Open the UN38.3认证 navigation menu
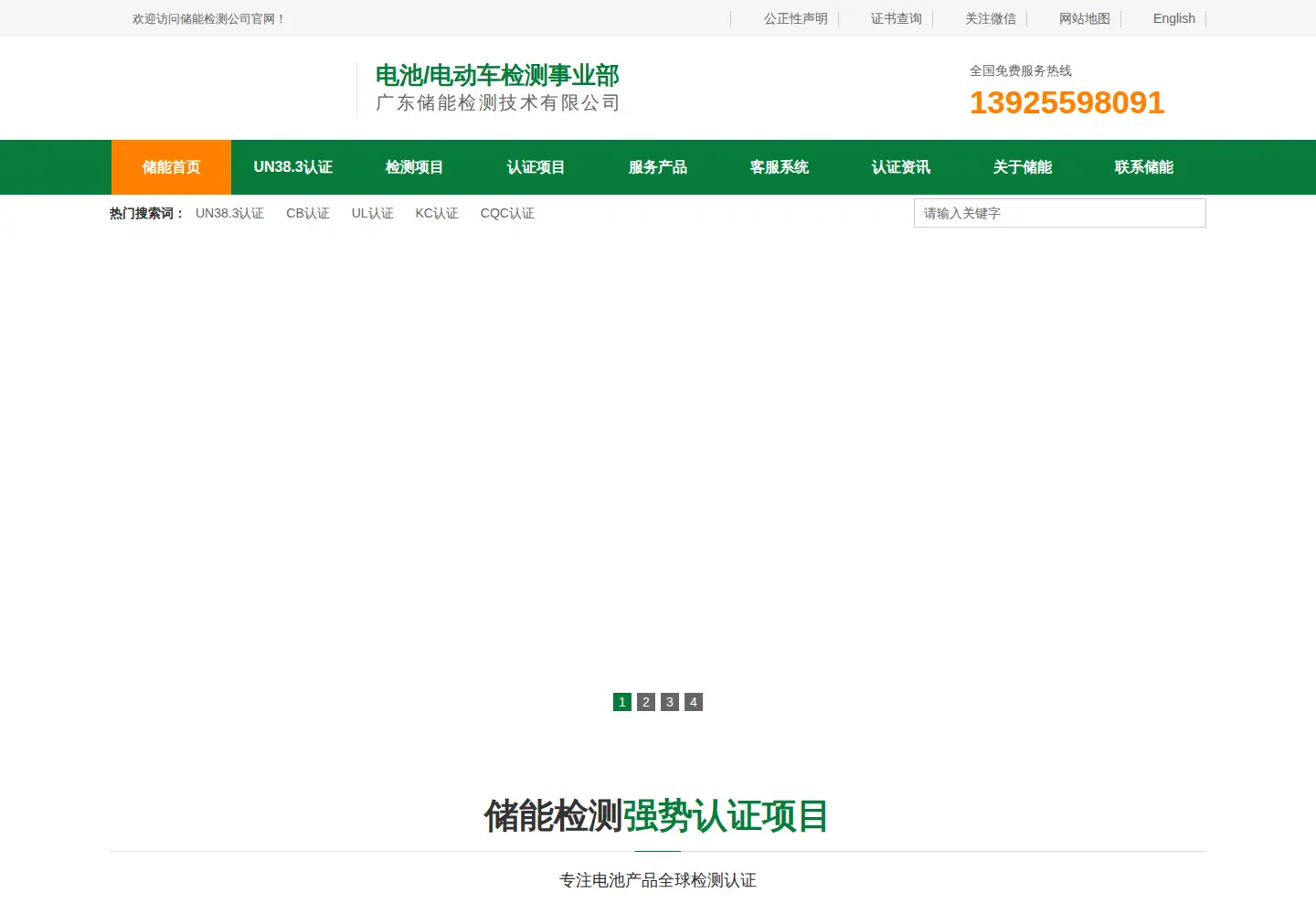 pyautogui.click(x=292, y=167)
